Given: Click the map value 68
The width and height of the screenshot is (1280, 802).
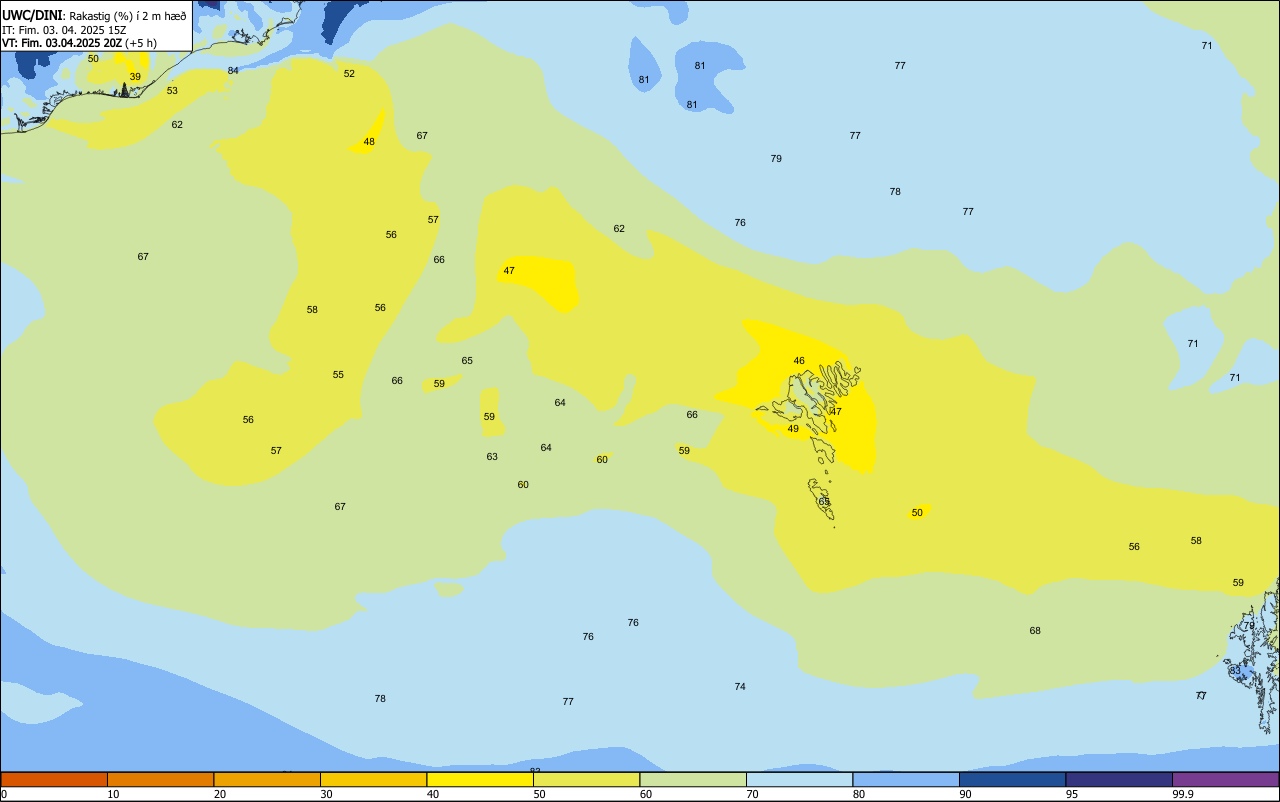Looking at the screenshot, I should [x=1035, y=631].
